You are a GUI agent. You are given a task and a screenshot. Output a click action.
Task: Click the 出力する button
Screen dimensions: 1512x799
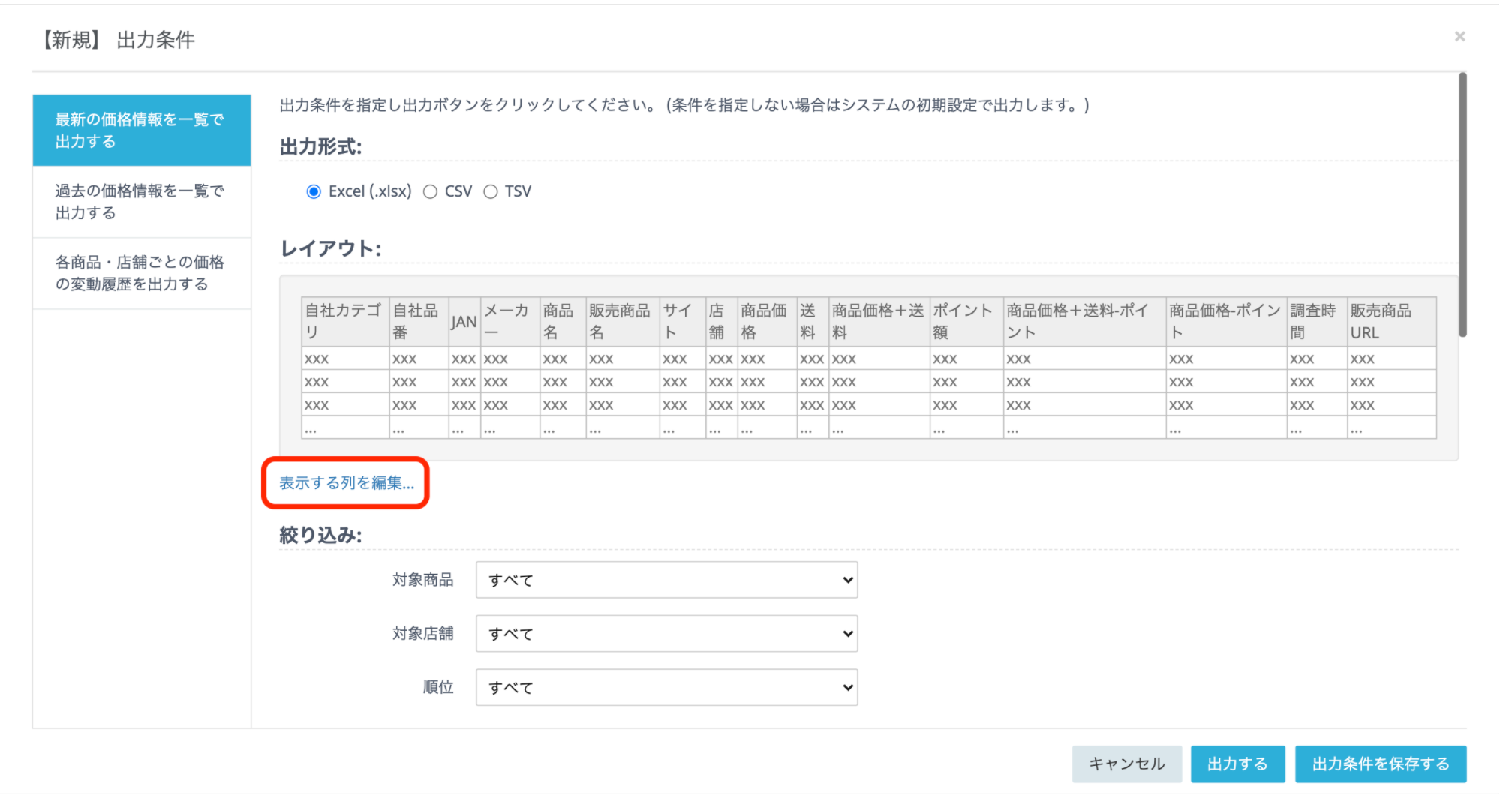pos(1237,764)
